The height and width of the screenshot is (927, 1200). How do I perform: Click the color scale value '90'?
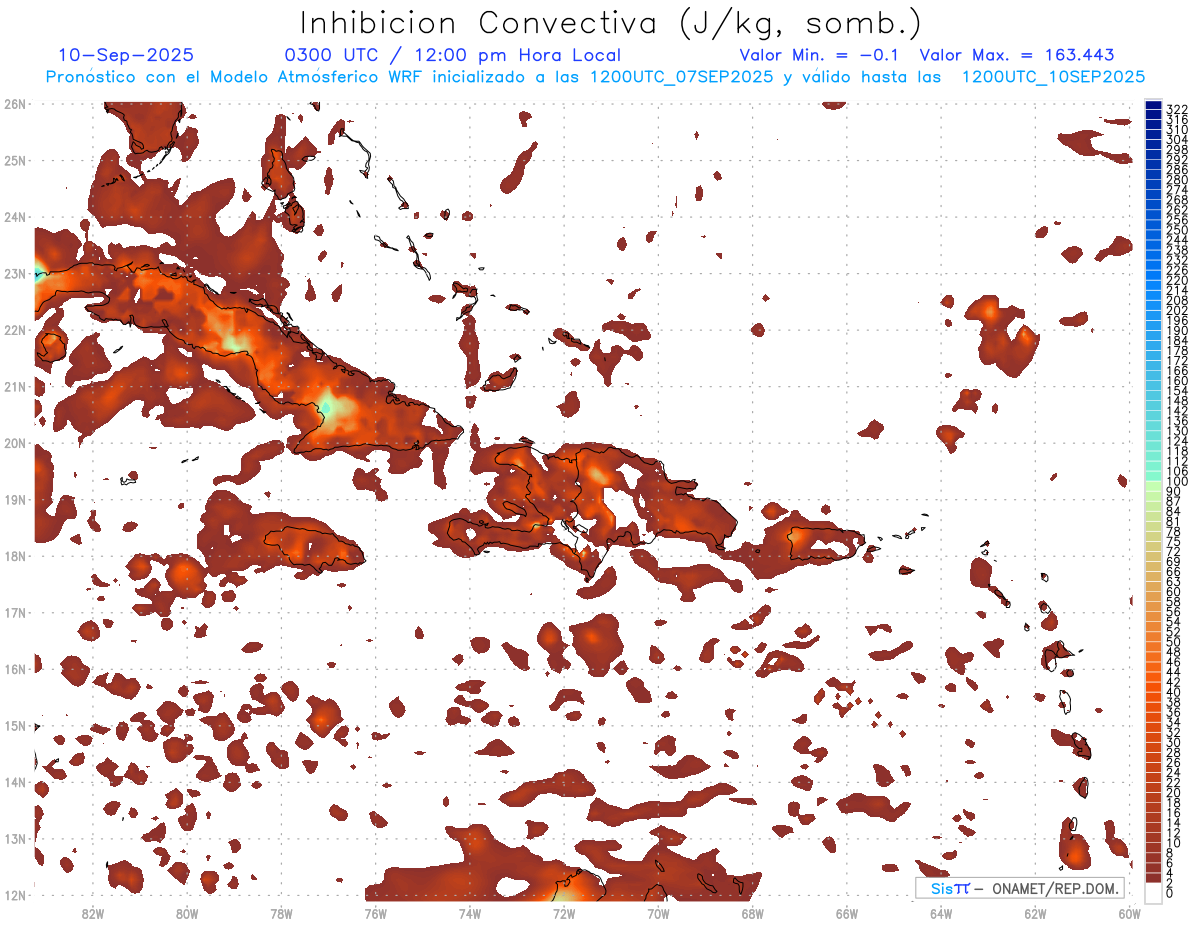click(x=1174, y=492)
